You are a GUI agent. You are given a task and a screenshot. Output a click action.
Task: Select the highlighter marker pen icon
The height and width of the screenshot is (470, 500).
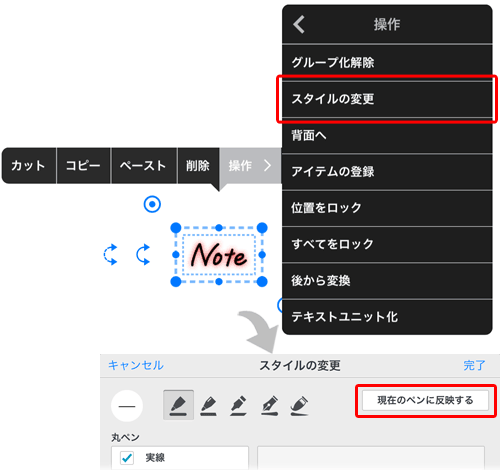coord(239,405)
